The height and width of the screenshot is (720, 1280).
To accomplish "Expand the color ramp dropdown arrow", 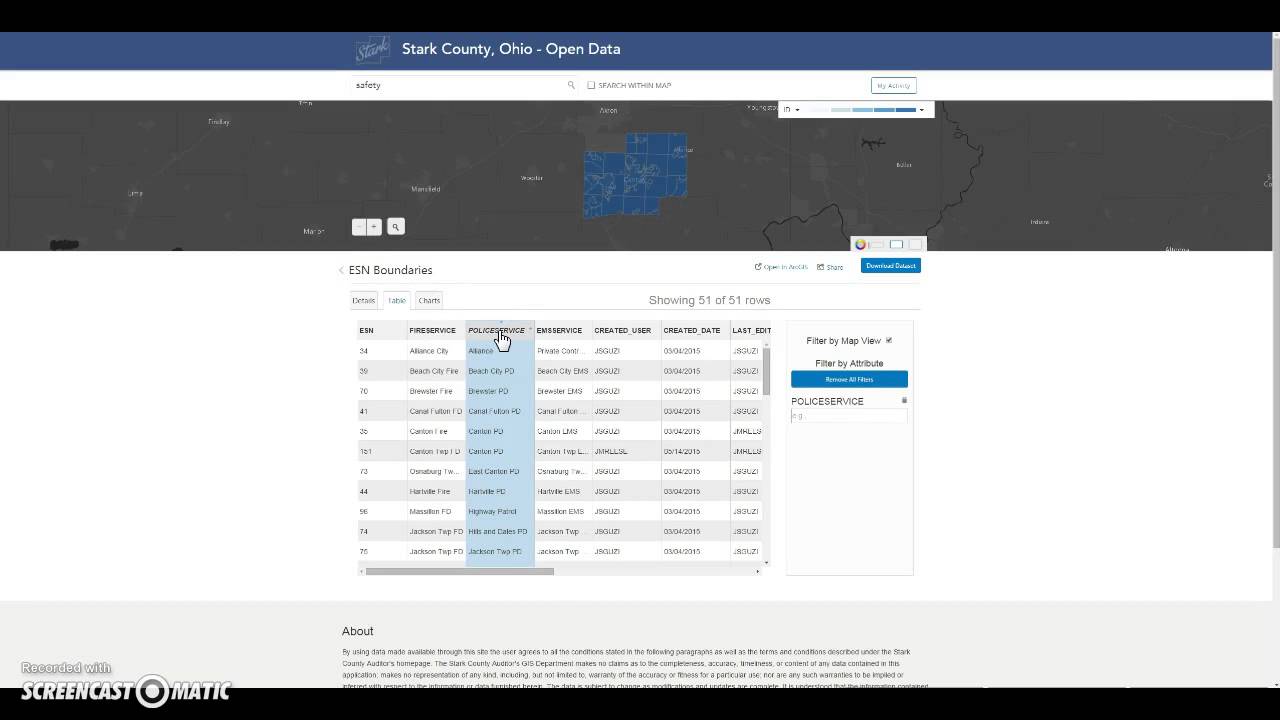I will pos(922,109).
